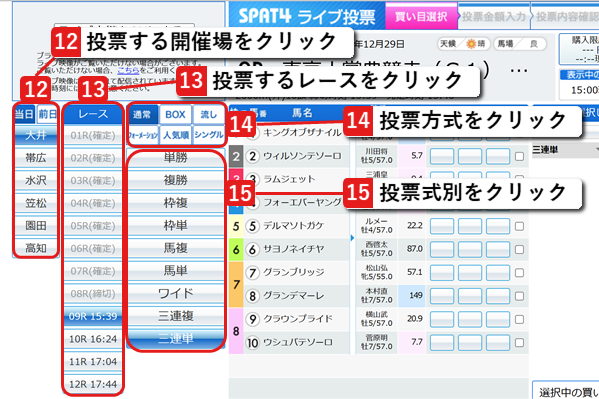Follow the こちら link in notice
The height and width of the screenshot is (399, 599).
[x=128, y=70]
